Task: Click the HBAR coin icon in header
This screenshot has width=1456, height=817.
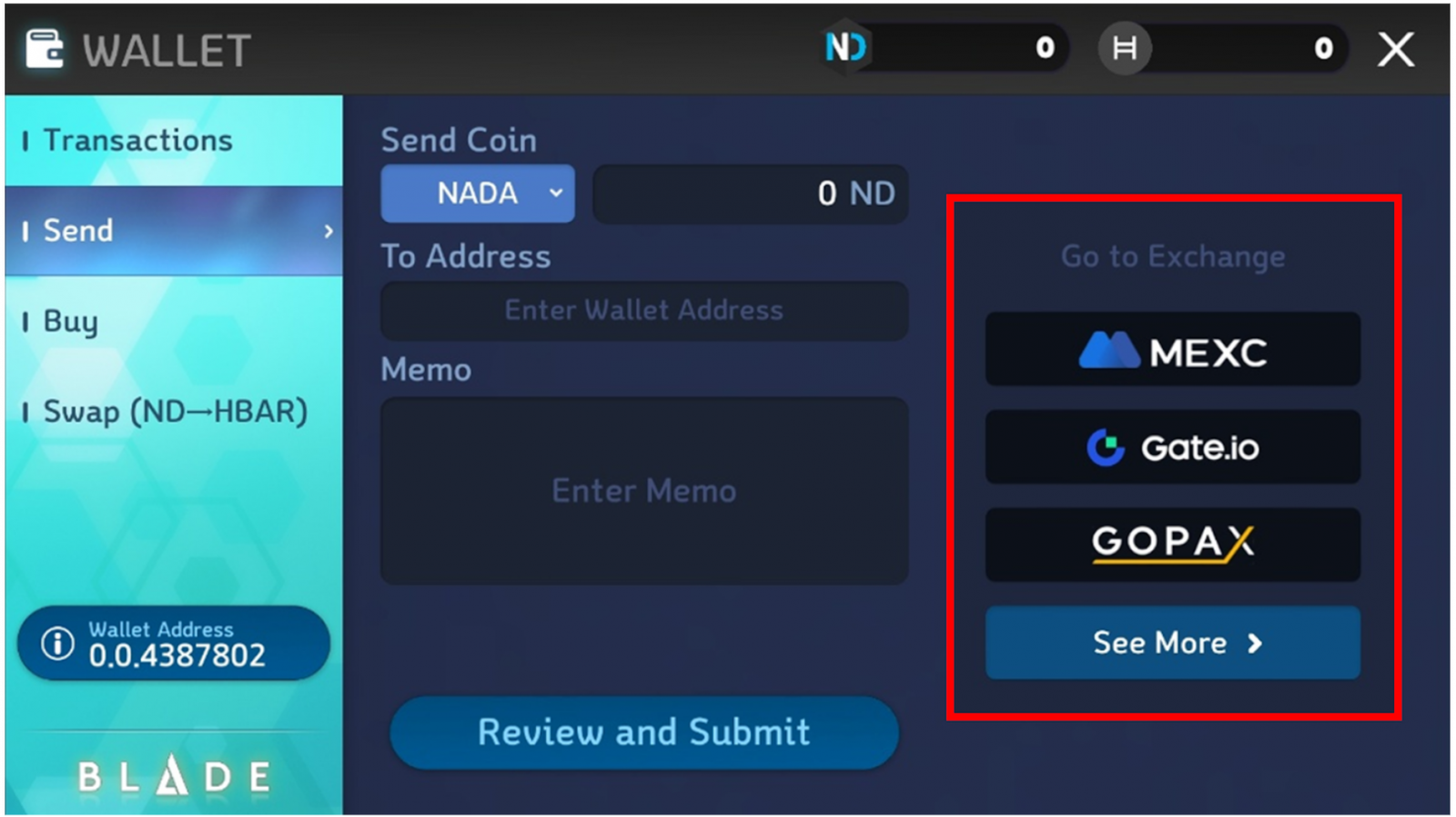Action: click(1125, 47)
